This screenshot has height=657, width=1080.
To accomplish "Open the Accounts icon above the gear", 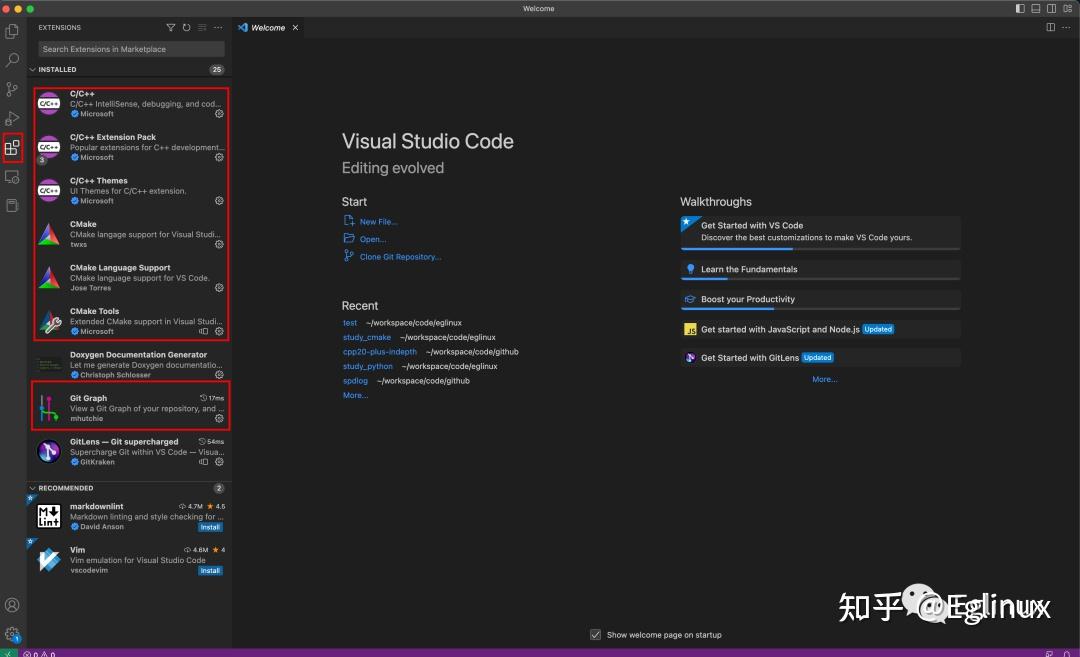I will click(x=12, y=605).
